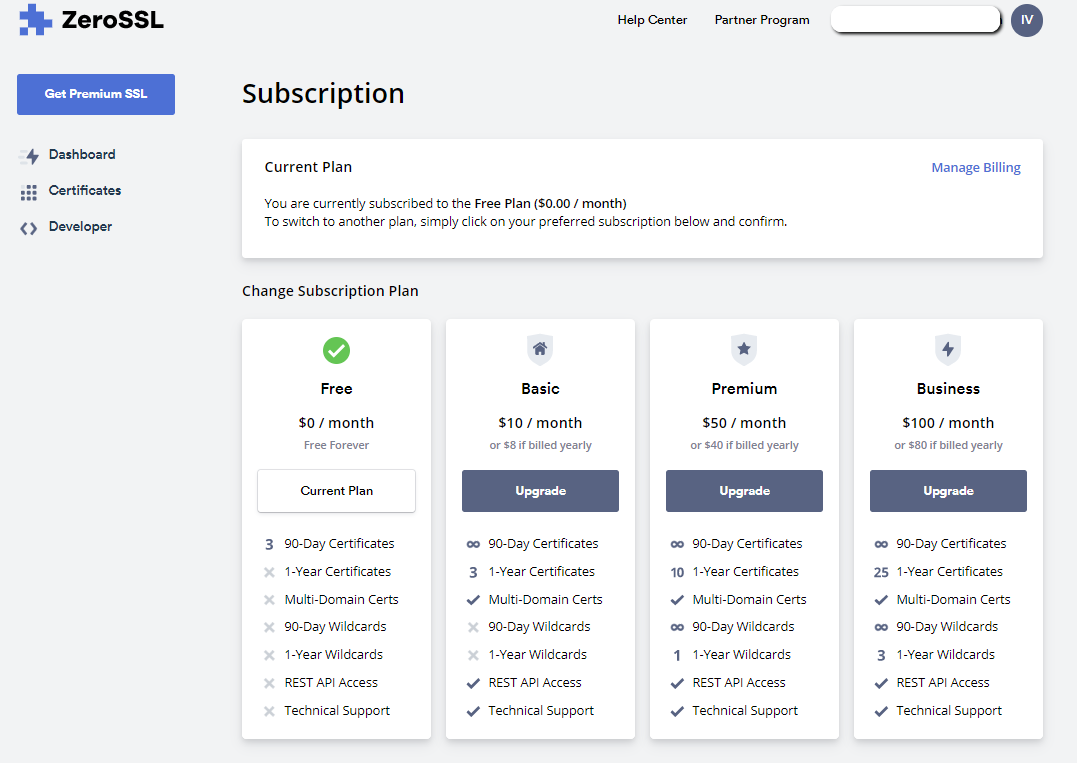Click the green checkmark on Free plan
1077x763 pixels.
coord(337,350)
